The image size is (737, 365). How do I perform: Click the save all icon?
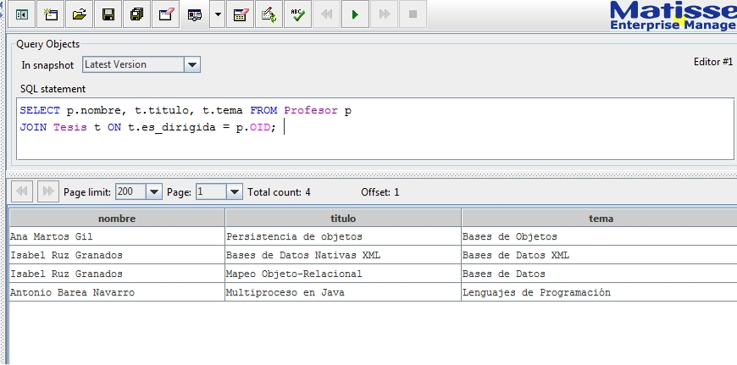(x=137, y=15)
